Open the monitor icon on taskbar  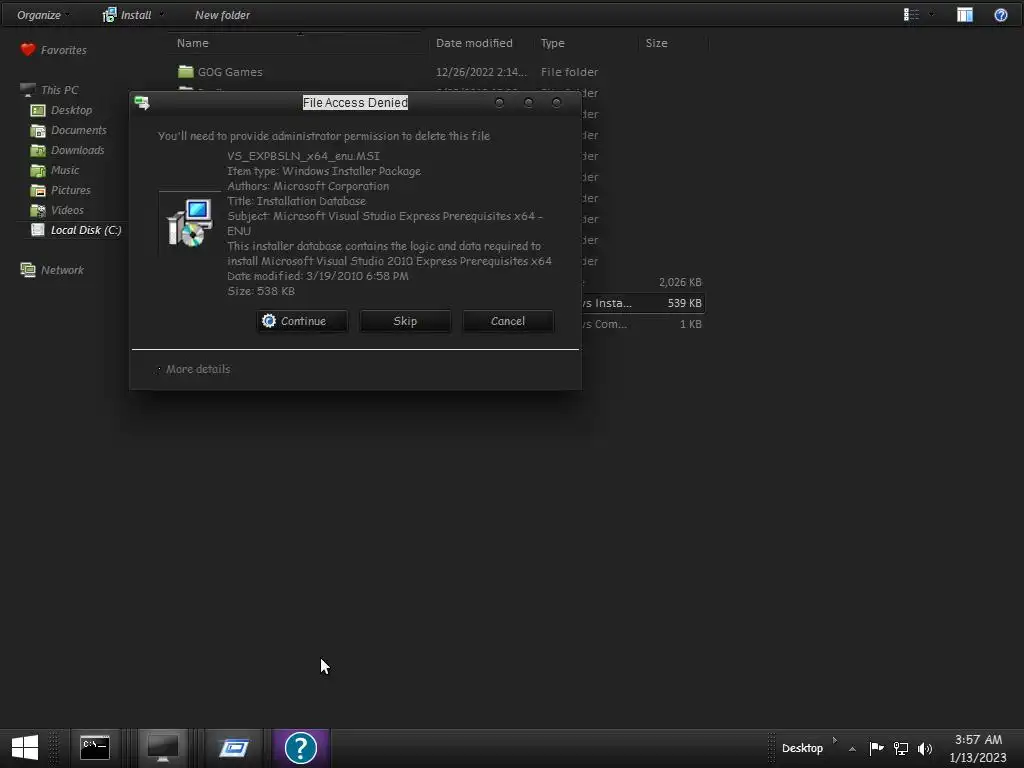tap(163, 748)
